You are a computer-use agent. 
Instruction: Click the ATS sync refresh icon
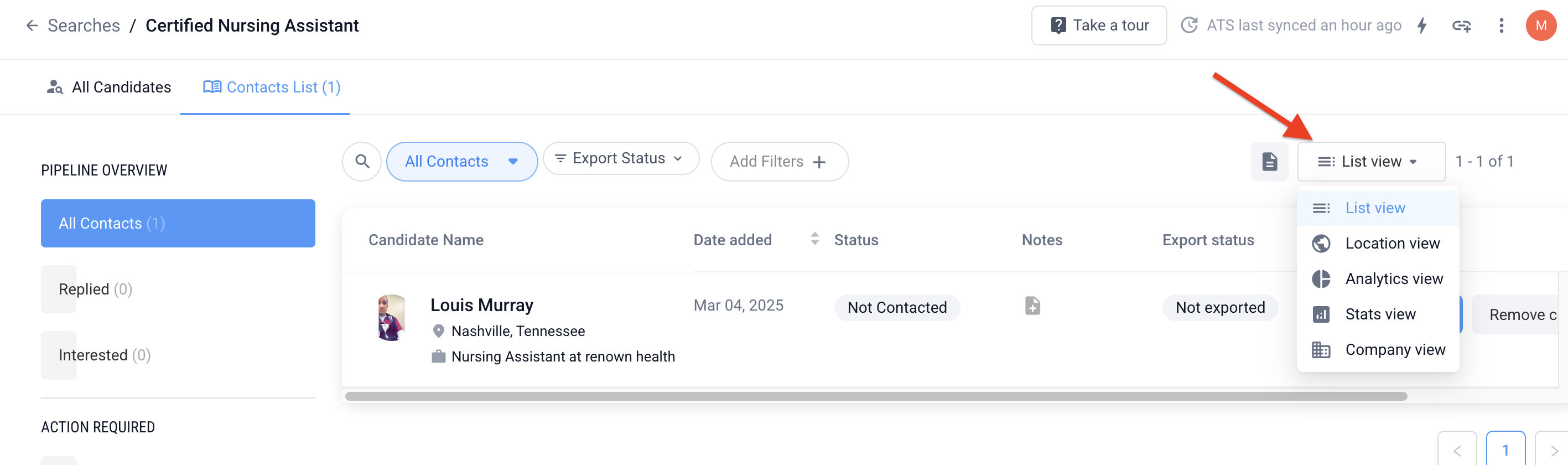click(x=1189, y=25)
